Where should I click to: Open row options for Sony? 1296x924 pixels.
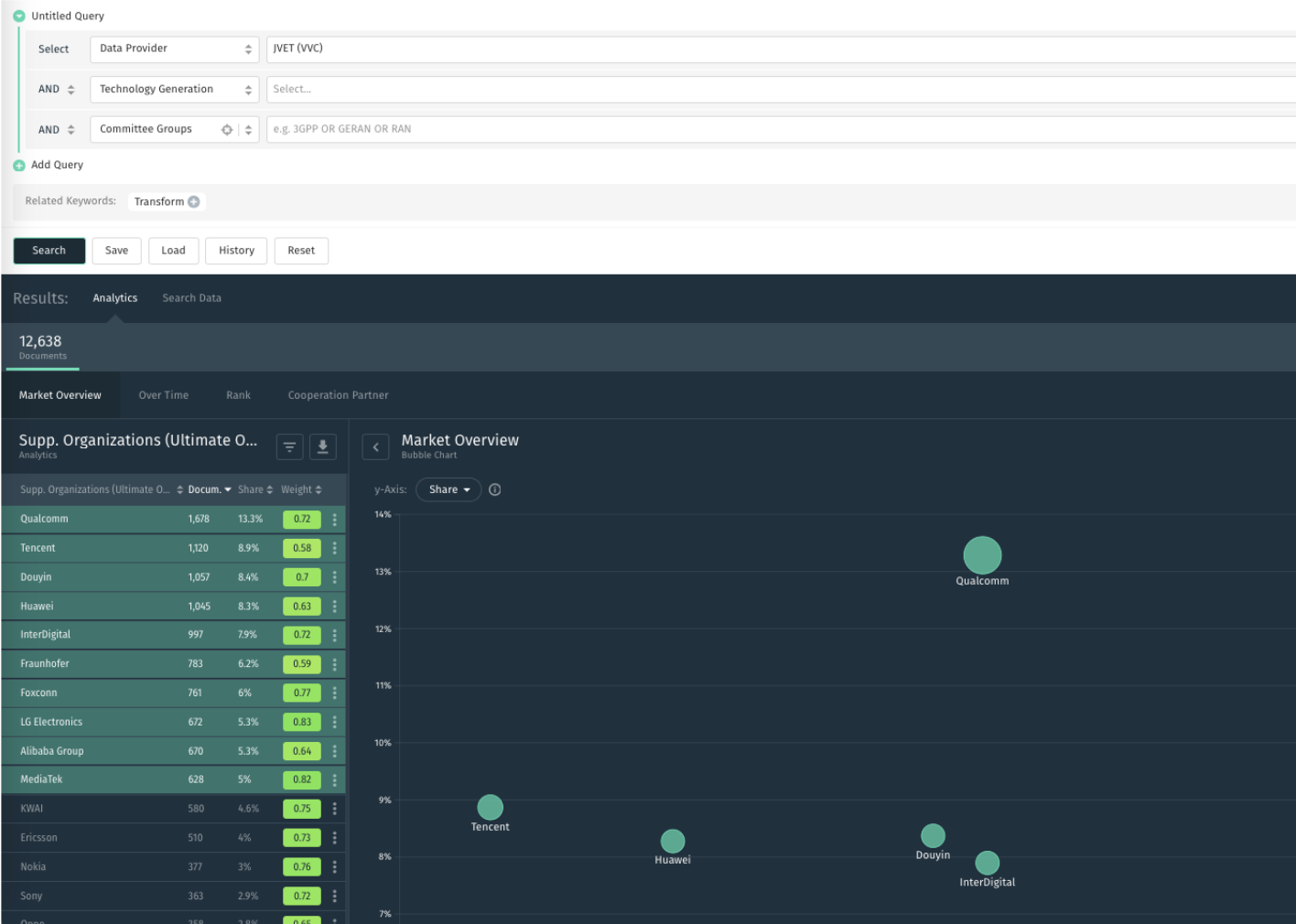(x=335, y=897)
